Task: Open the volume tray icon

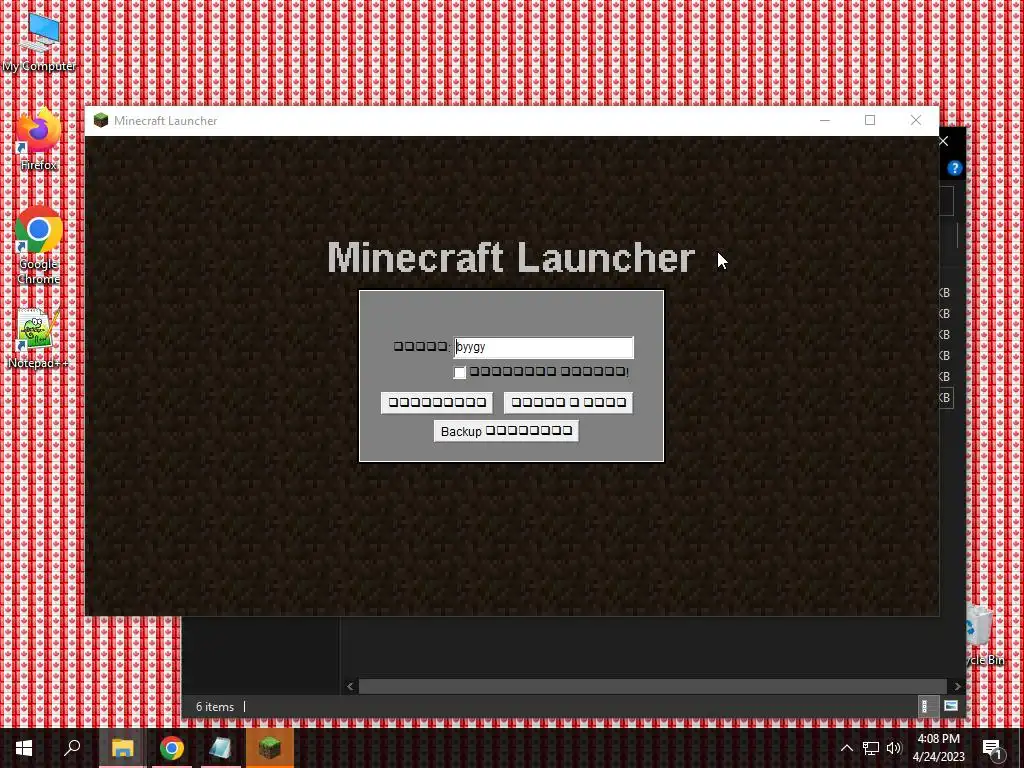Action: click(894, 748)
